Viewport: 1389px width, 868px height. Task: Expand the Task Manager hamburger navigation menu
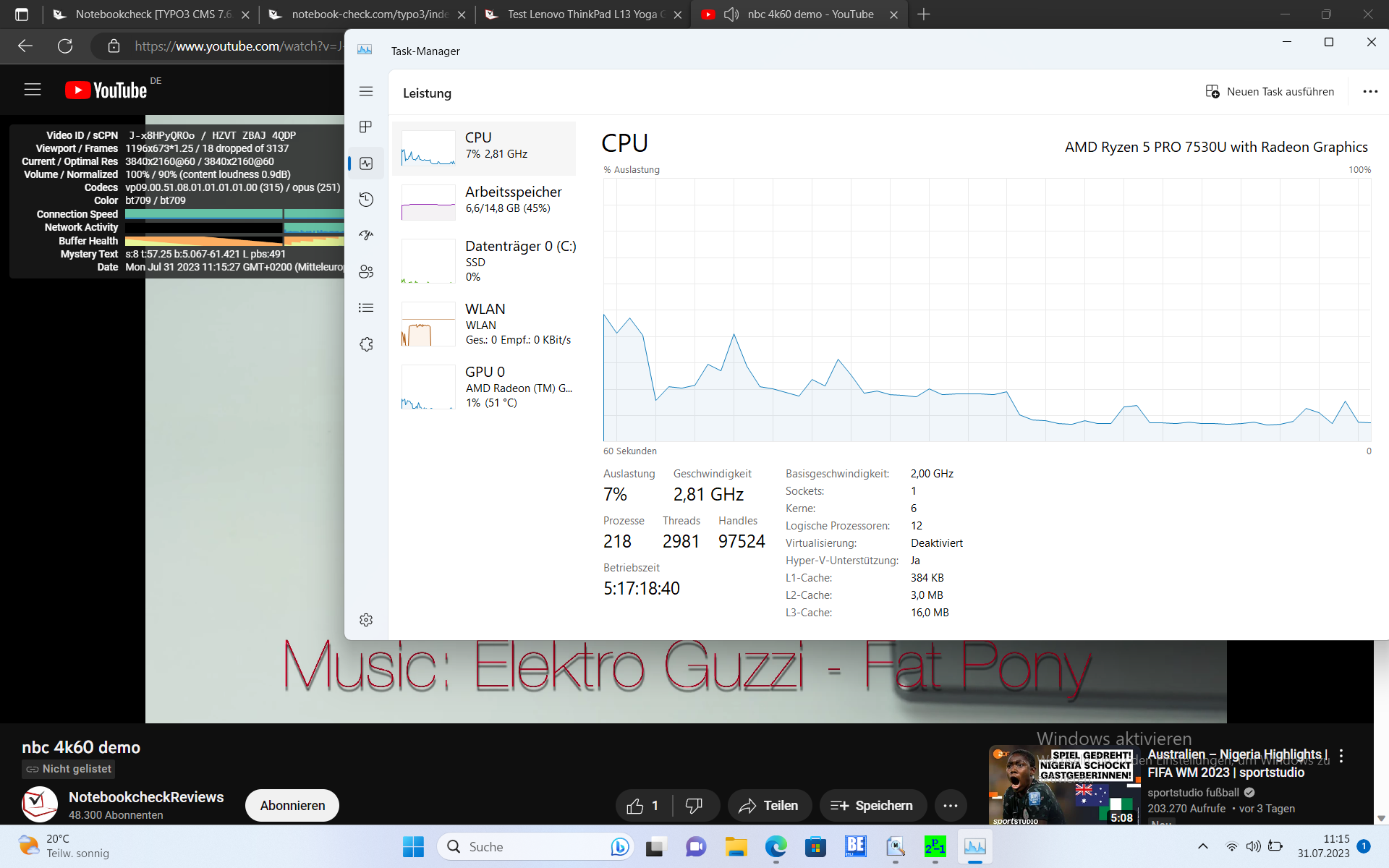[366, 91]
